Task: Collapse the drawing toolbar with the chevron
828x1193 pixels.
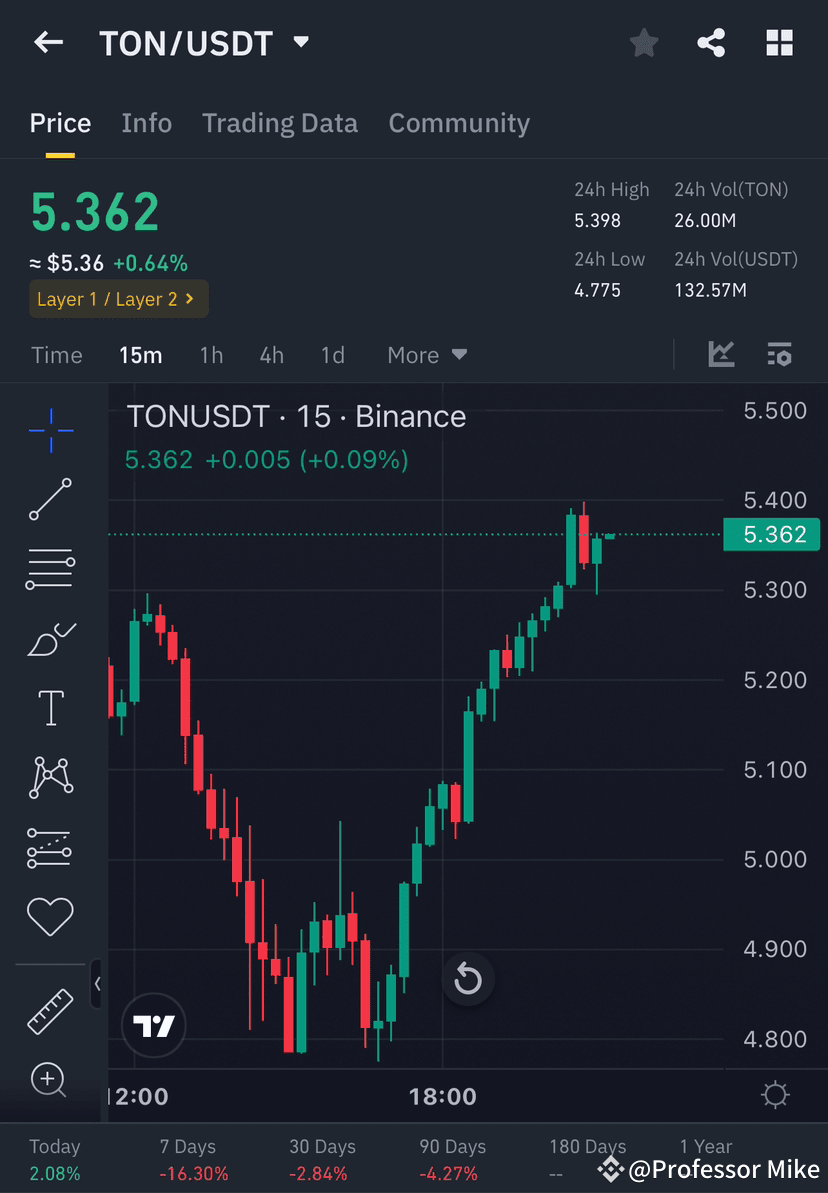Action: tap(98, 984)
